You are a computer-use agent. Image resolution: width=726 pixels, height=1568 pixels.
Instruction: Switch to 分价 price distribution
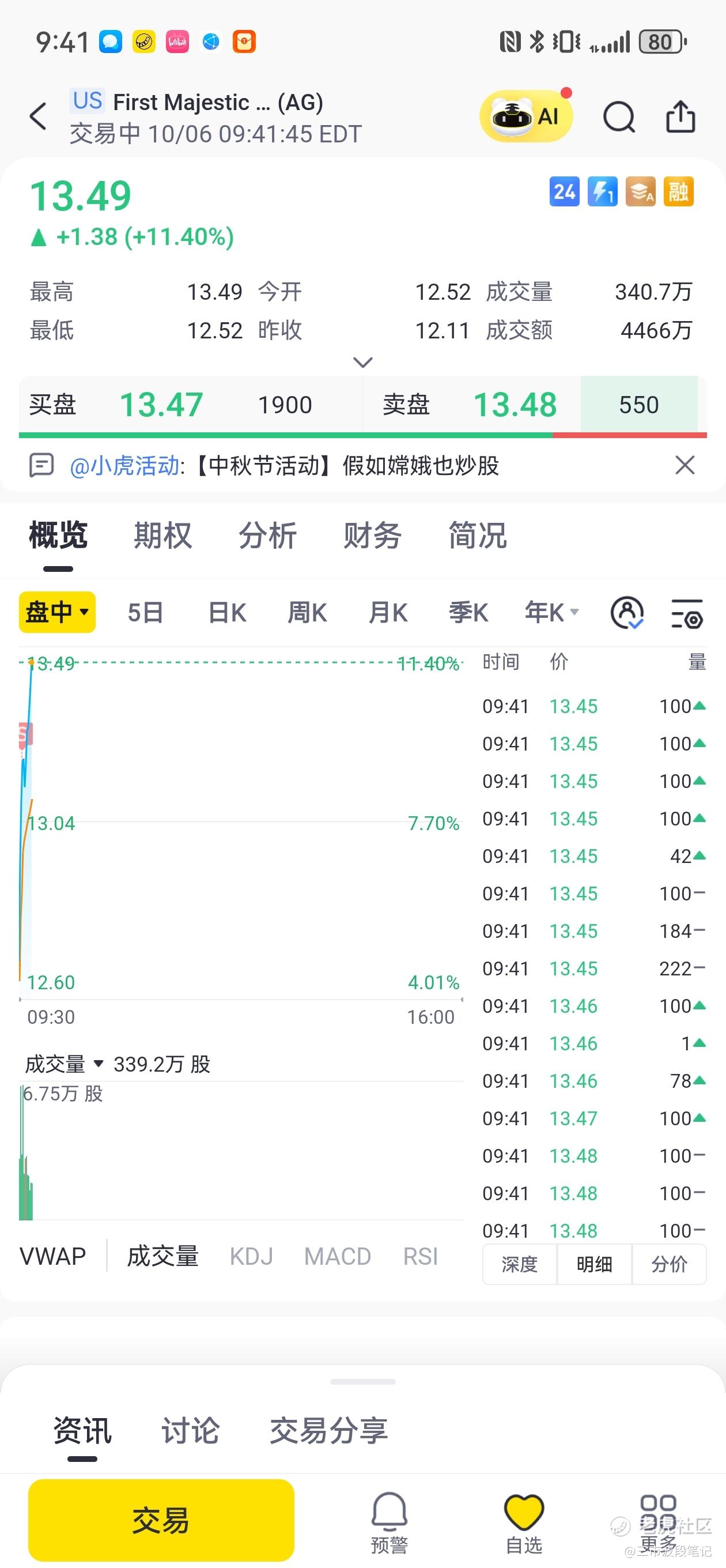click(x=670, y=1264)
